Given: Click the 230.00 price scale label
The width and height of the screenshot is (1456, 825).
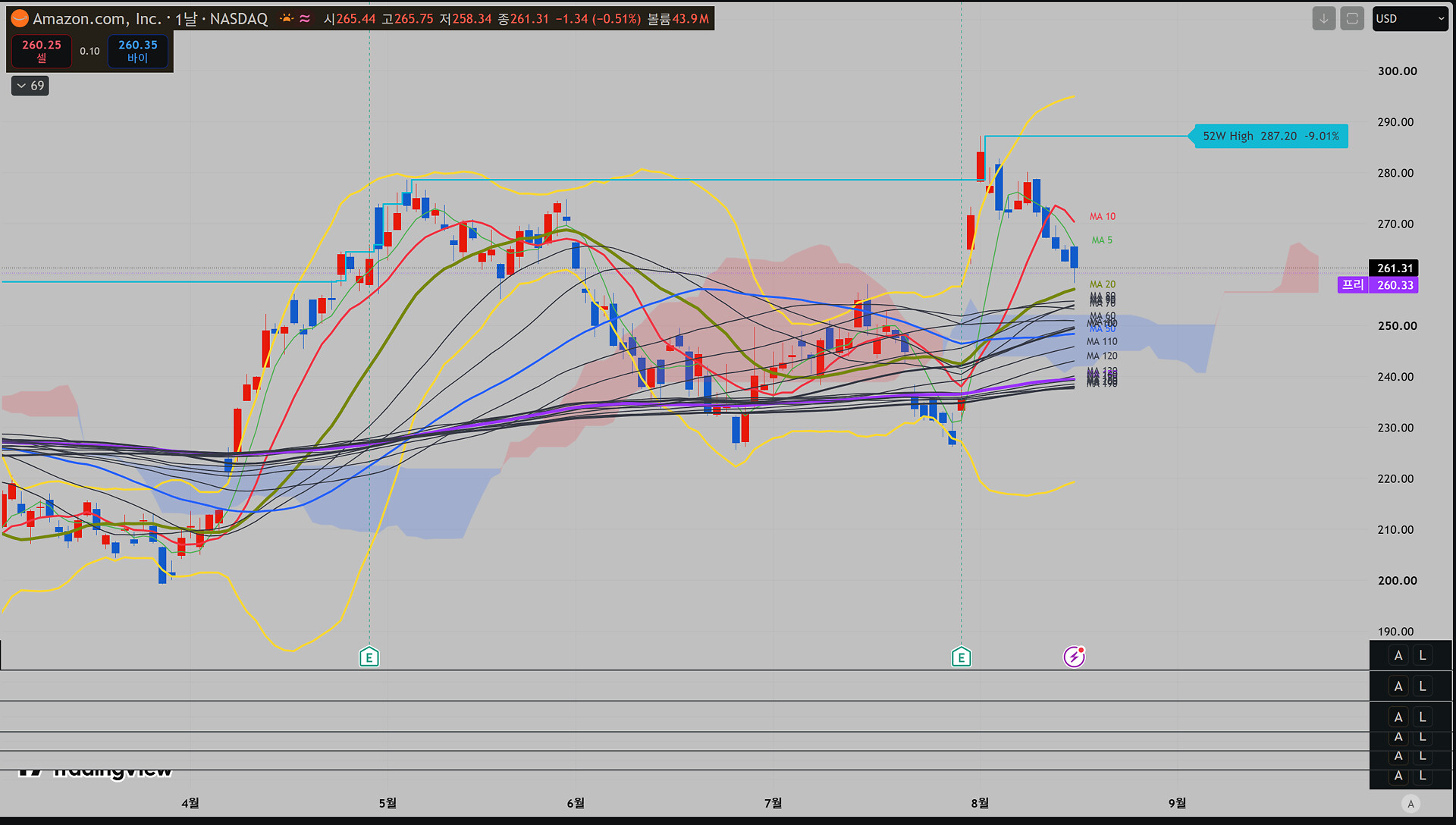Looking at the screenshot, I should 1395,428.
